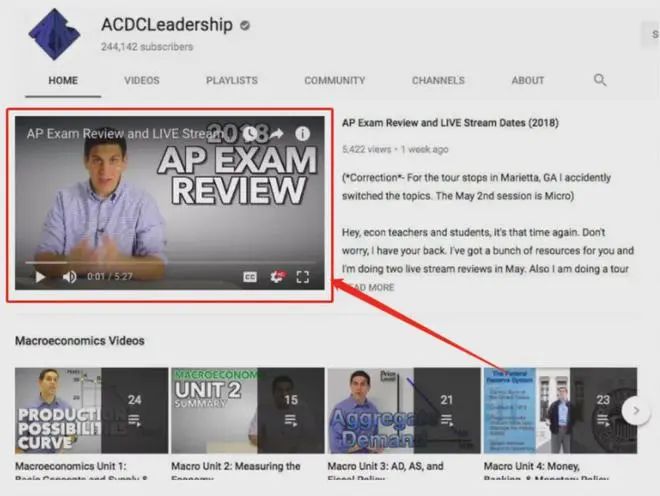660x496 pixels.
Task: Click the video title overlay inside the player
Action: point(125,133)
